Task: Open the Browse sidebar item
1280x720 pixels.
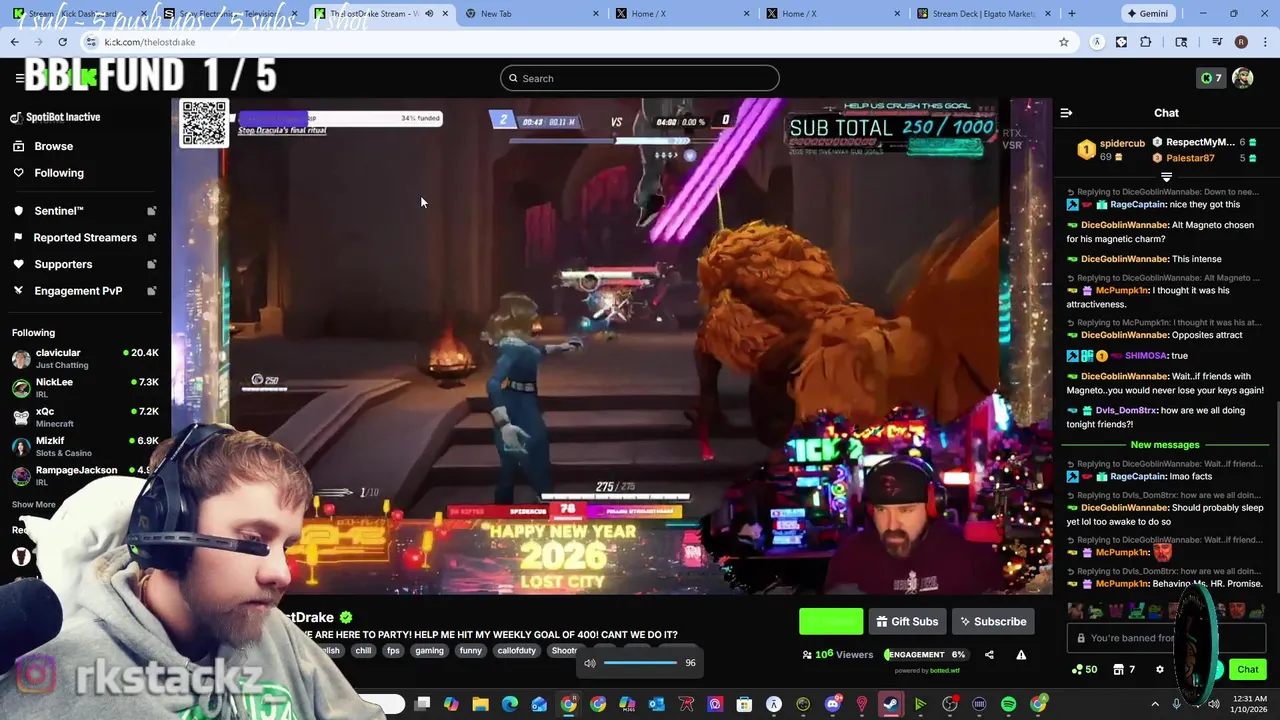Action: (x=54, y=146)
